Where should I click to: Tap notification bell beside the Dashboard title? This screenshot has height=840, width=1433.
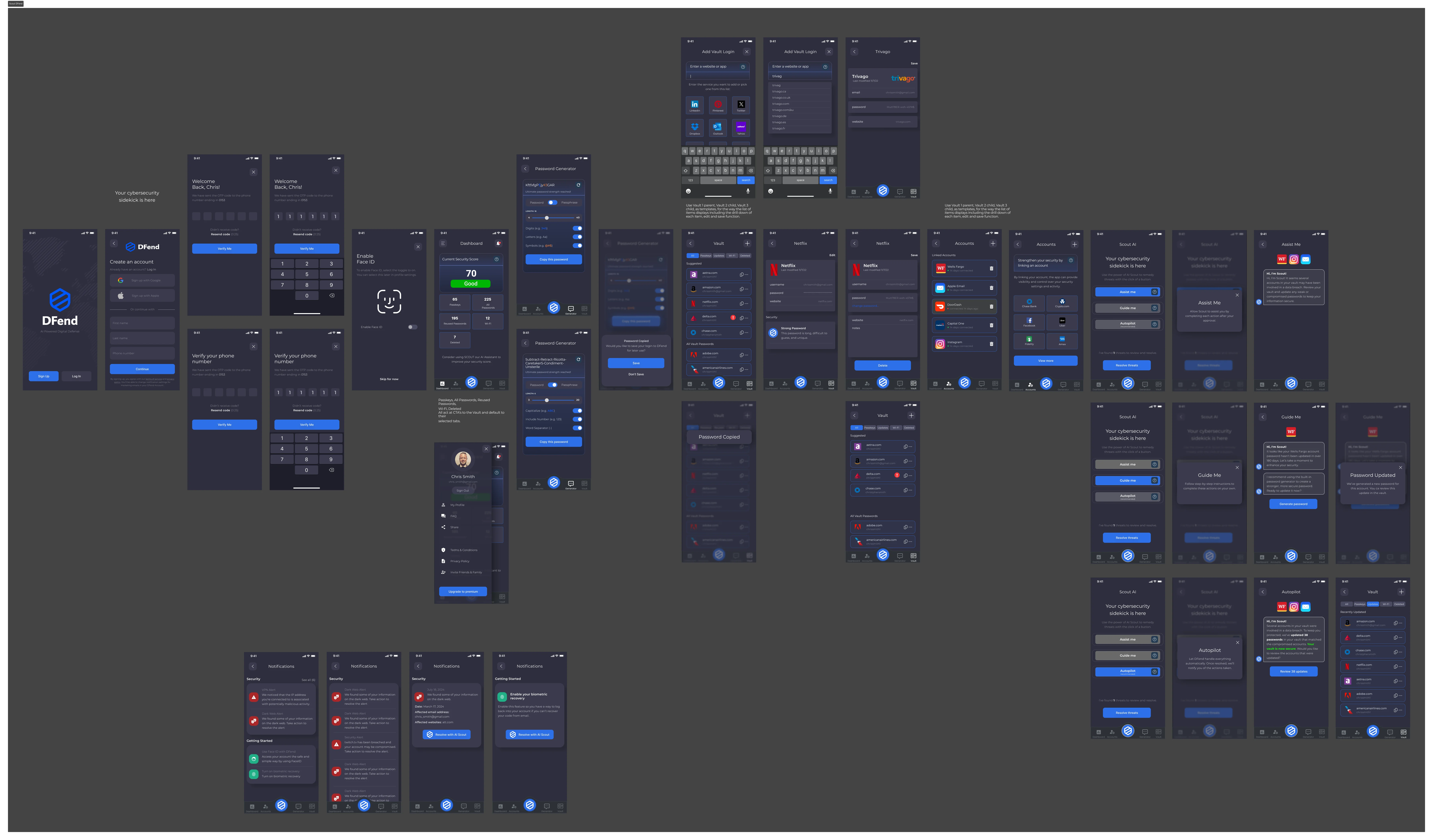pos(499,243)
